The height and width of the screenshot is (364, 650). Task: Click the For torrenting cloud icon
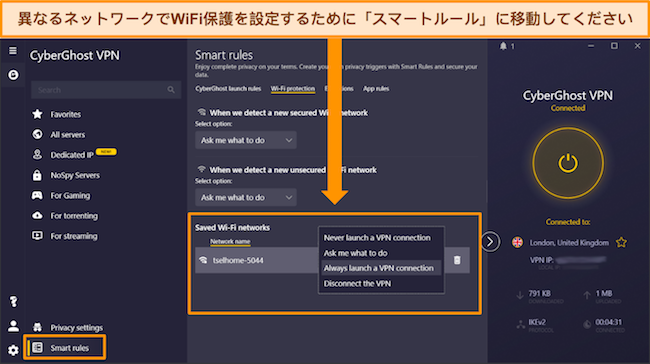click(x=37, y=216)
